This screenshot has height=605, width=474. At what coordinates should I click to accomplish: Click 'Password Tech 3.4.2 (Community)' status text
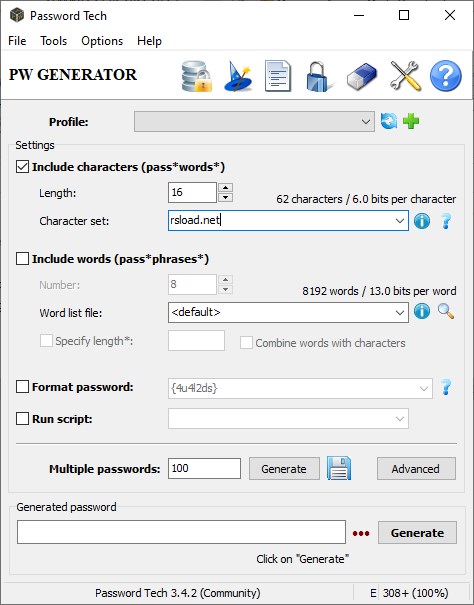[178, 593]
